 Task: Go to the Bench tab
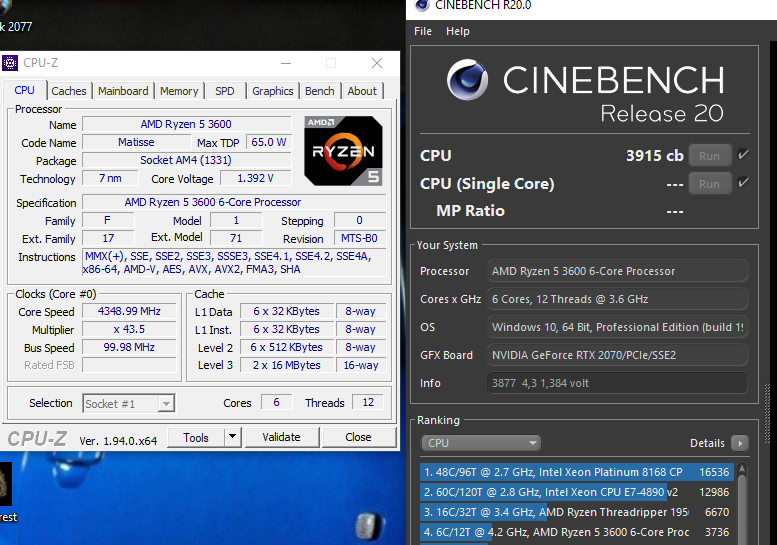point(320,91)
